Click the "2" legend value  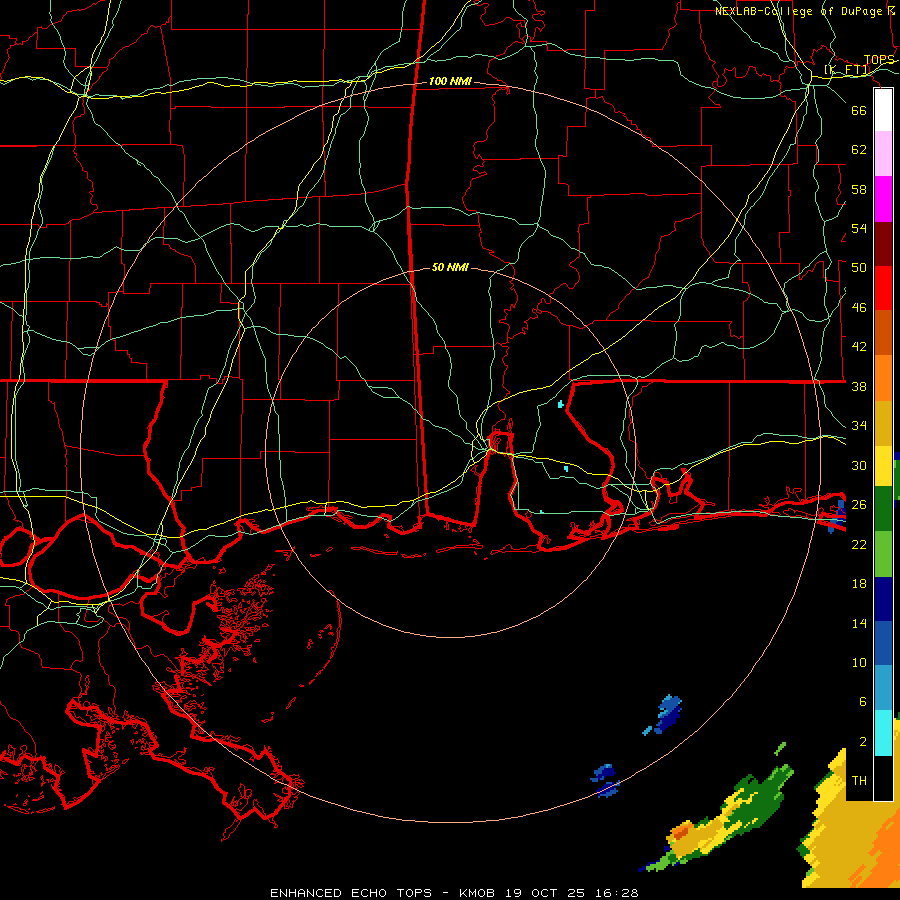tap(863, 742)
